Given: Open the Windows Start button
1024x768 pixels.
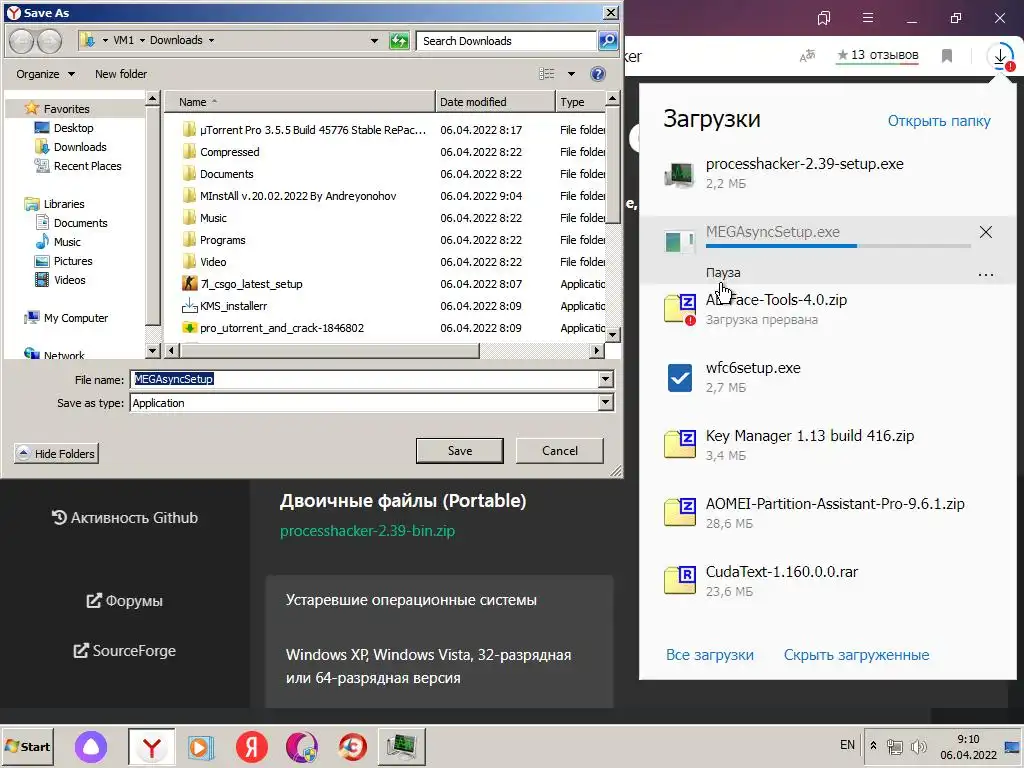Looking at the screenshot, I should pos(27,746).
